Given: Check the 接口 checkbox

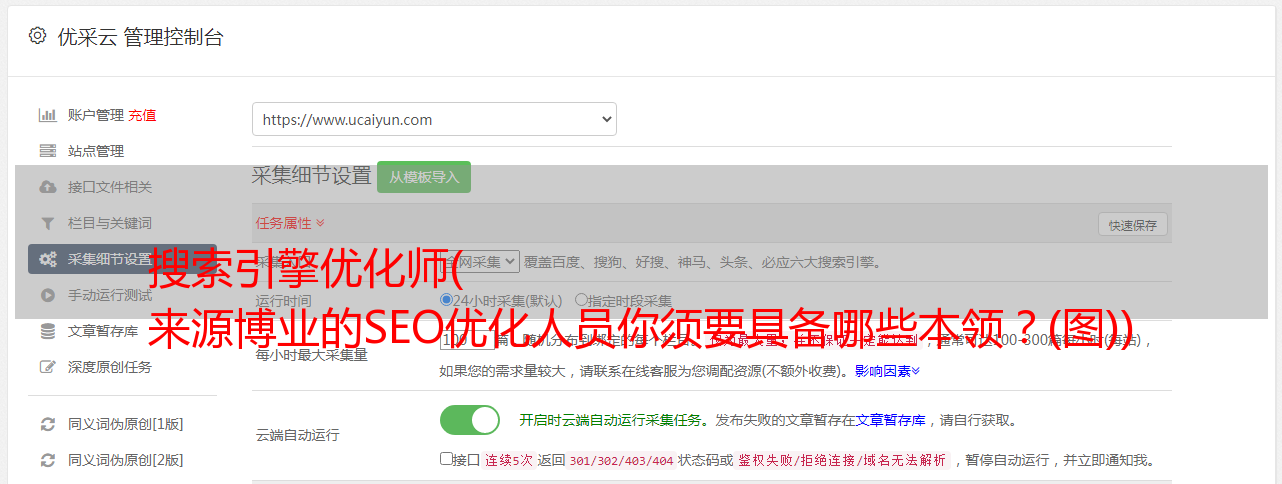Looking at the screenshot, I should [x=446, y=459].
